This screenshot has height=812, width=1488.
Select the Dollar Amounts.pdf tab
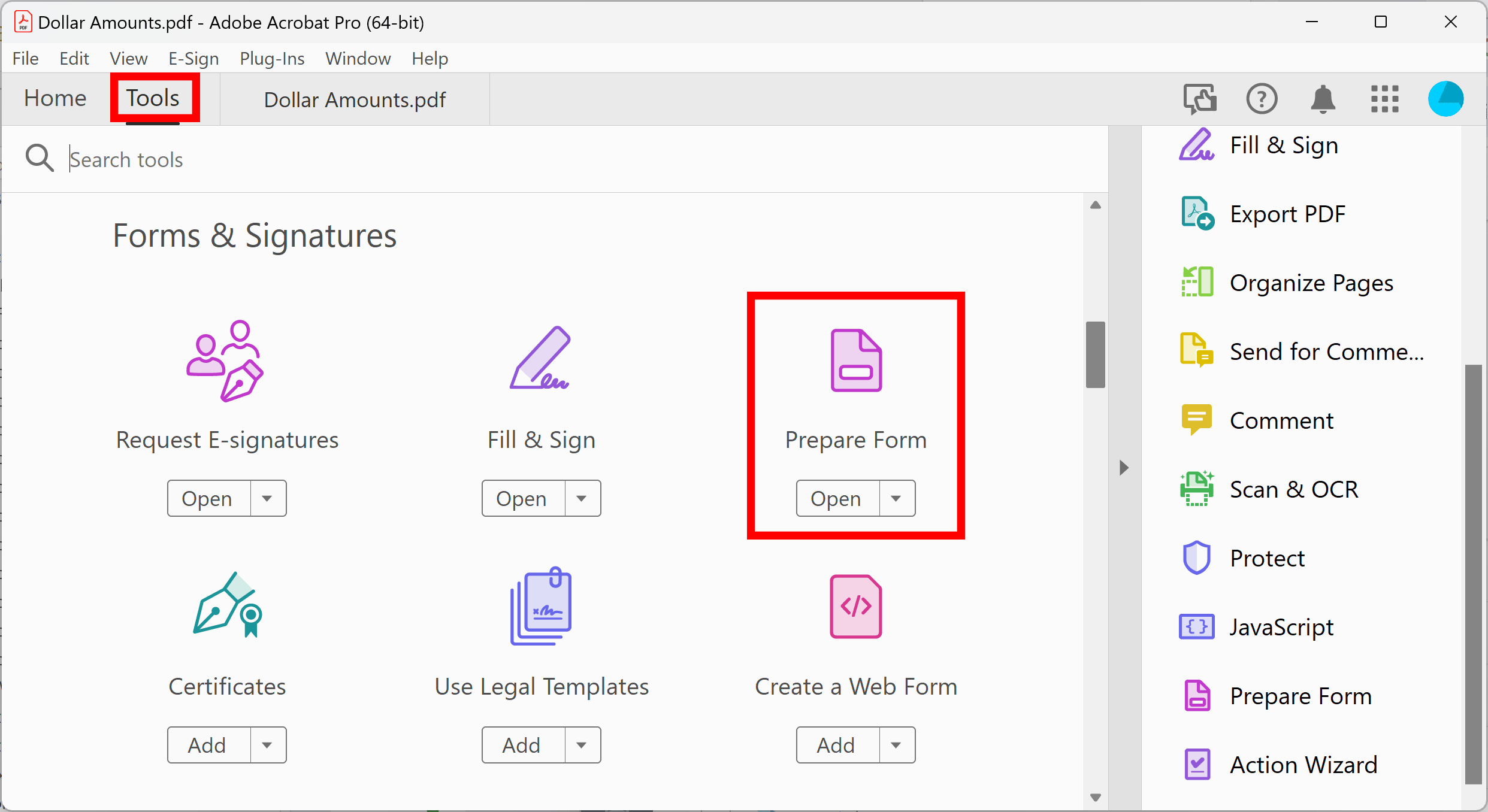355,98
